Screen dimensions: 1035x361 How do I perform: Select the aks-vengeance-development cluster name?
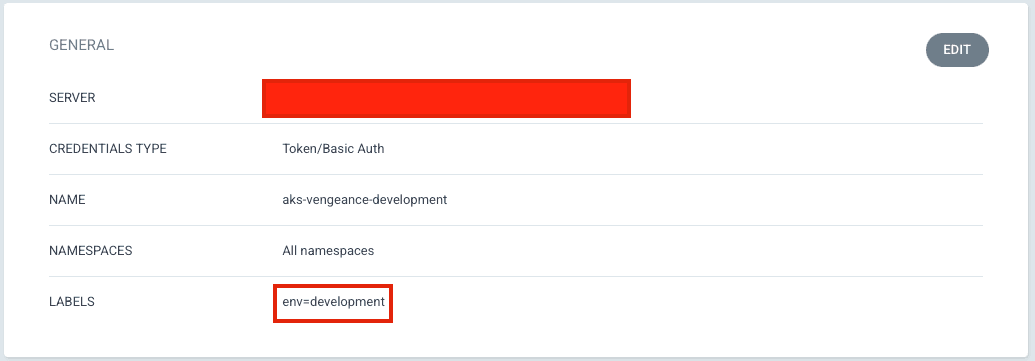click(365, 199)
